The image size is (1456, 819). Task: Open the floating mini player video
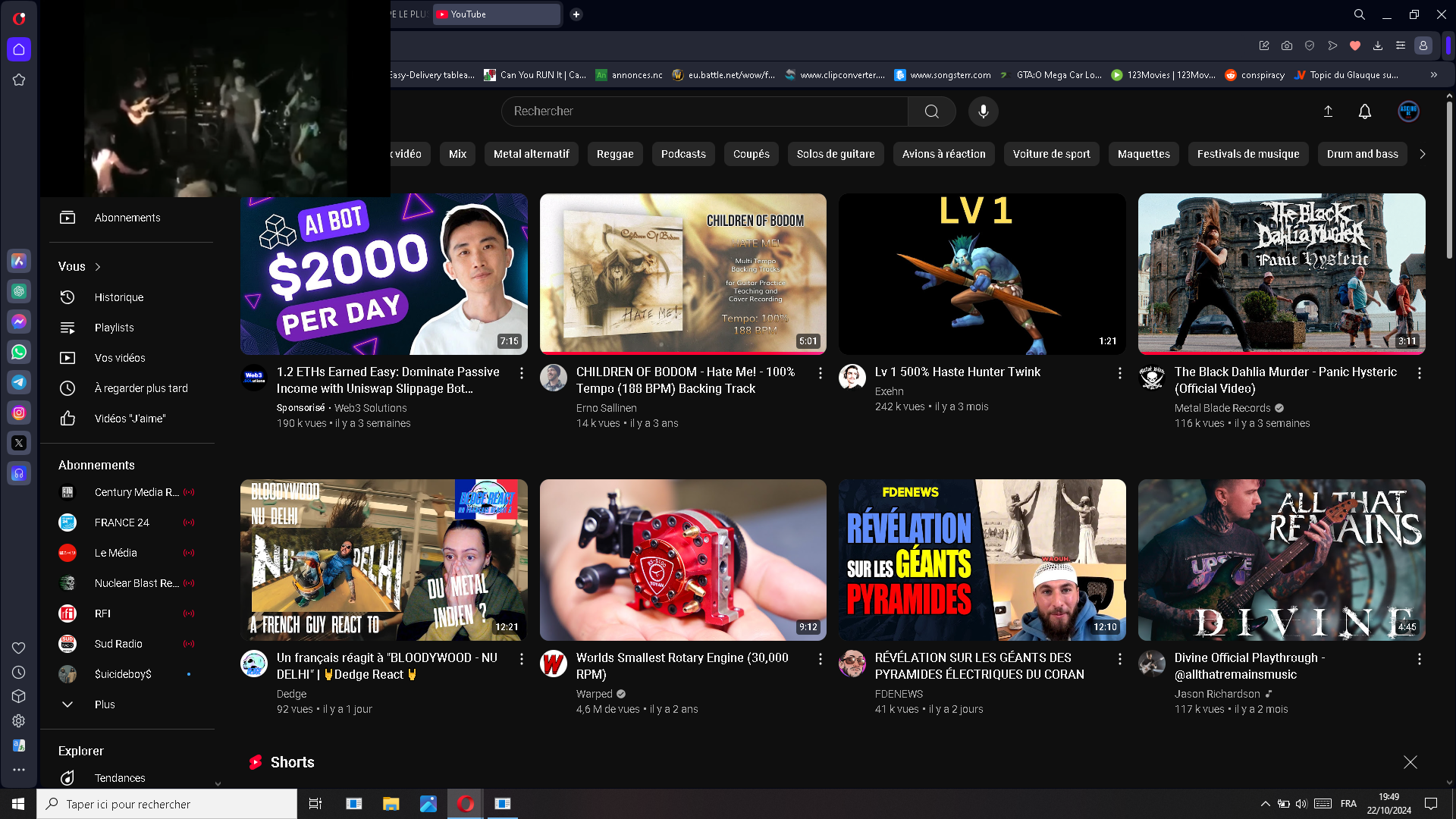pyautogui.click(x=215, y=99)
